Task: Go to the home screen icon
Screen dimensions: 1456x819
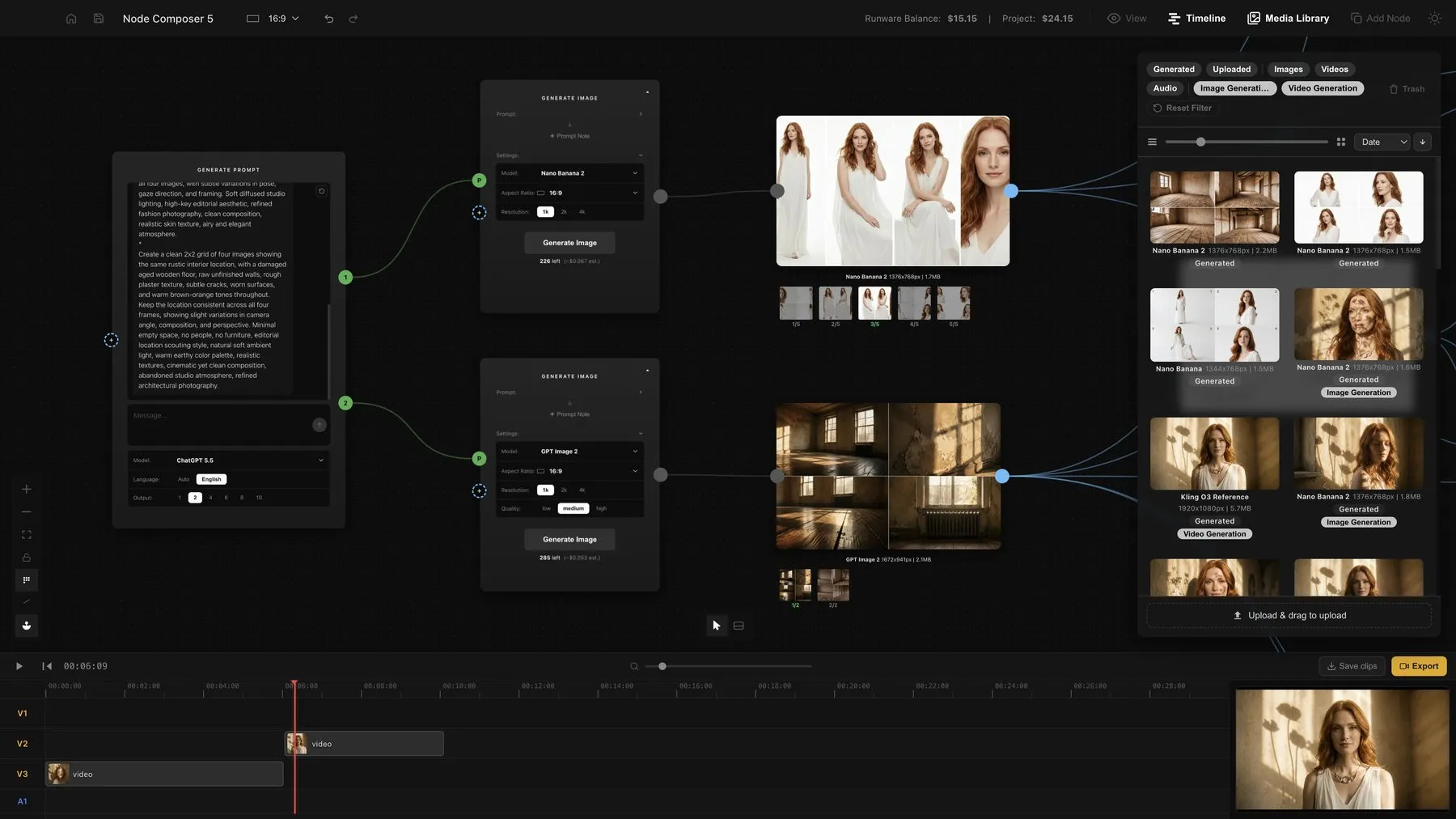Action: coord(71,18)
